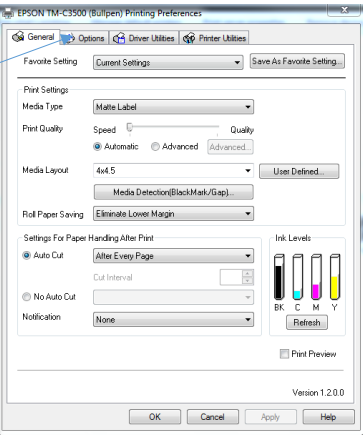Click Media Detection(BlackMark/Gap)... button
The width and height of the screenshot is (363, 442).
coord(174,192)
